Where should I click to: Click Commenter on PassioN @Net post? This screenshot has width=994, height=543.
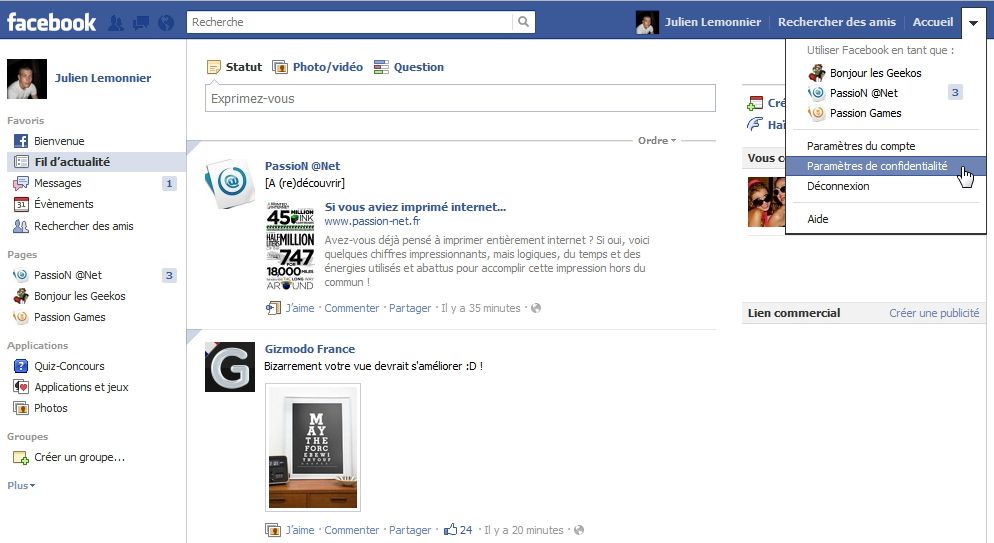point(352,308)
